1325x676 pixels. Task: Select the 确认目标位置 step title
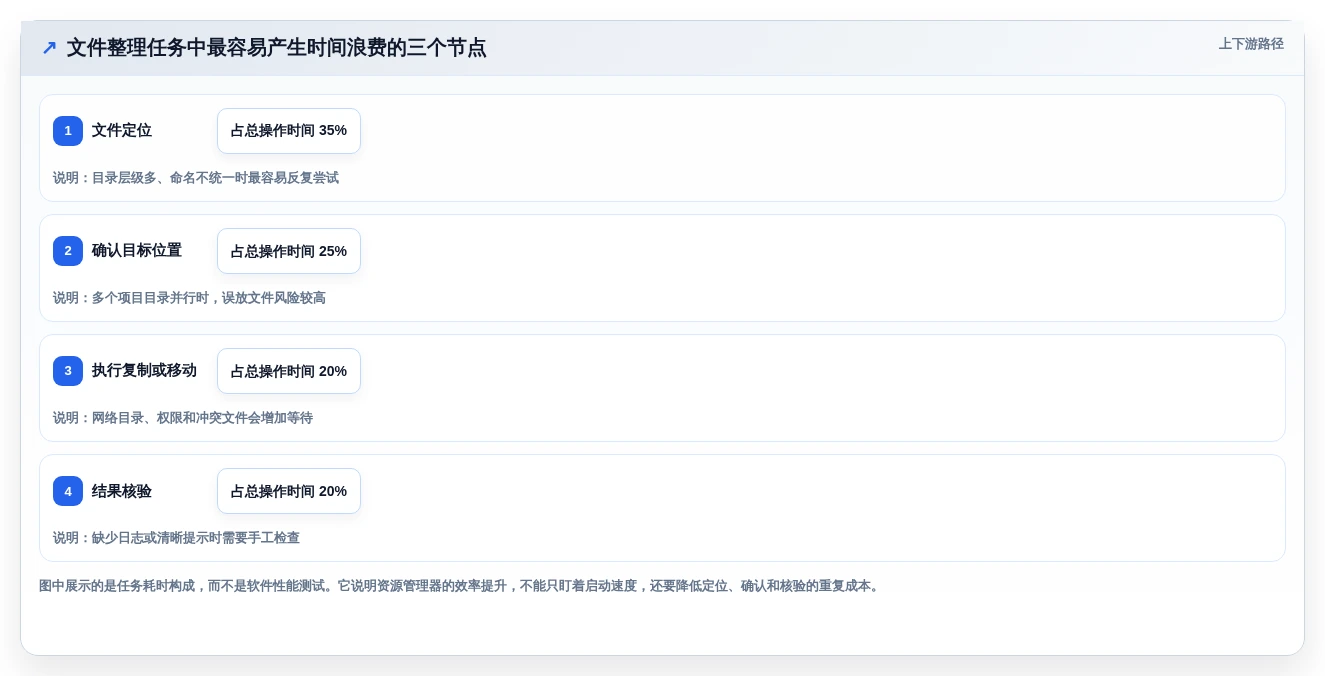tap(137, 251)
